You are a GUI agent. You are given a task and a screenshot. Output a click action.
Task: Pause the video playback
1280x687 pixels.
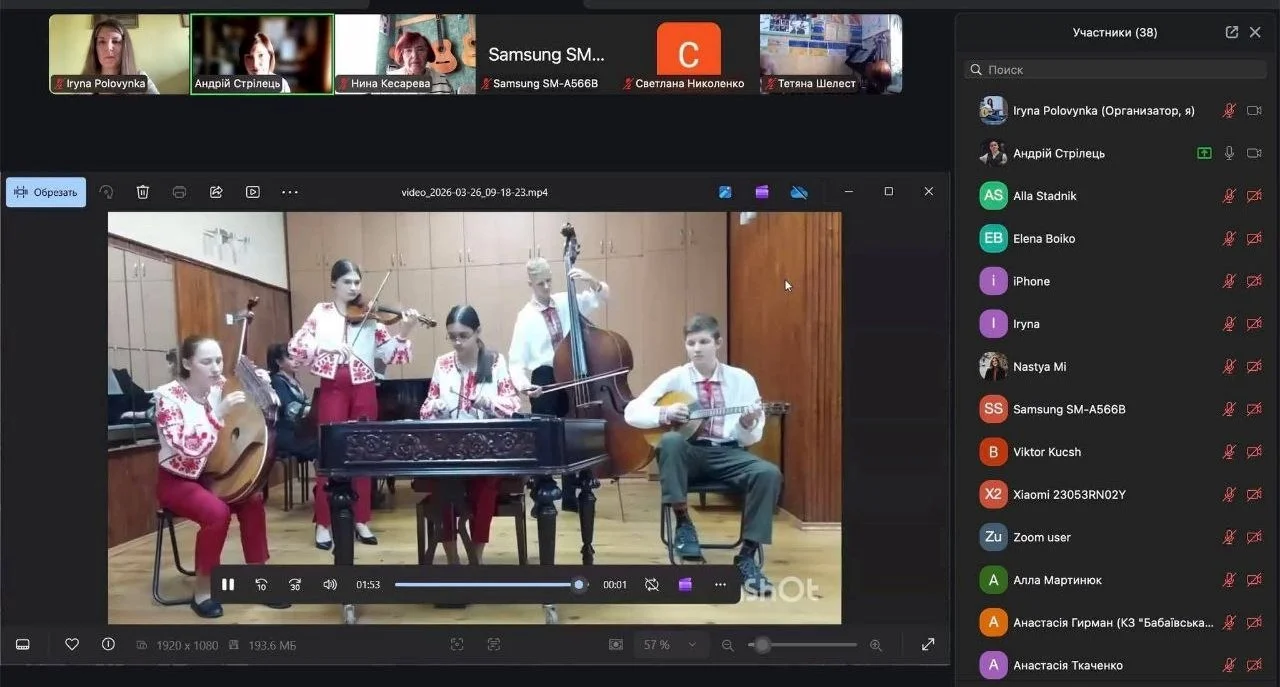click(x=228, y=585)
